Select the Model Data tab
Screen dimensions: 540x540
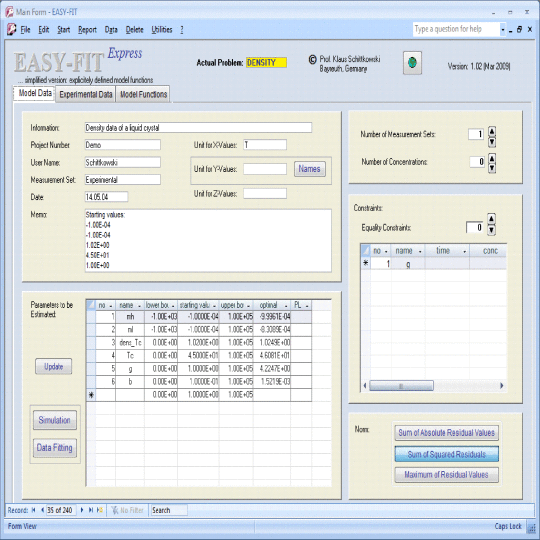(x=35, y=93)
